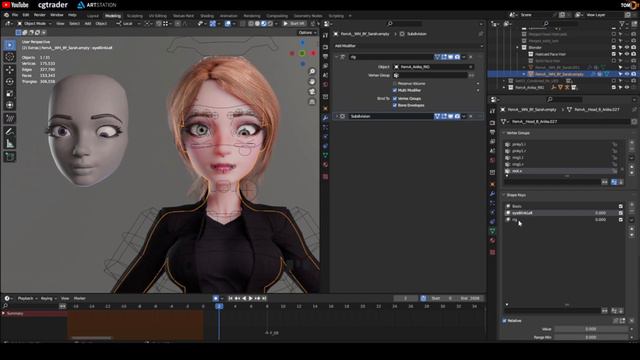Open the Render menu

[40, 15]
